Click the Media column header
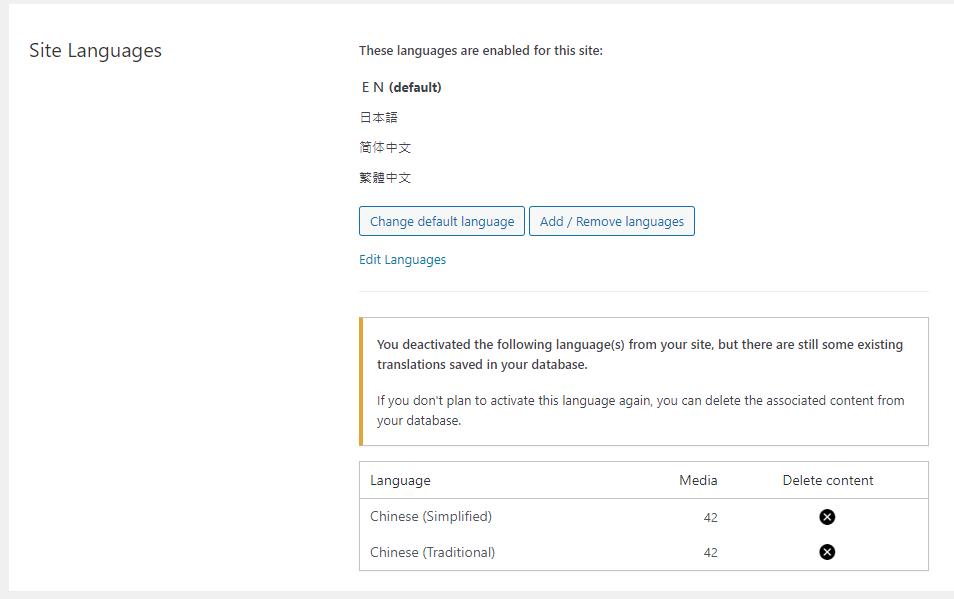954x599 pixels. 698,480
